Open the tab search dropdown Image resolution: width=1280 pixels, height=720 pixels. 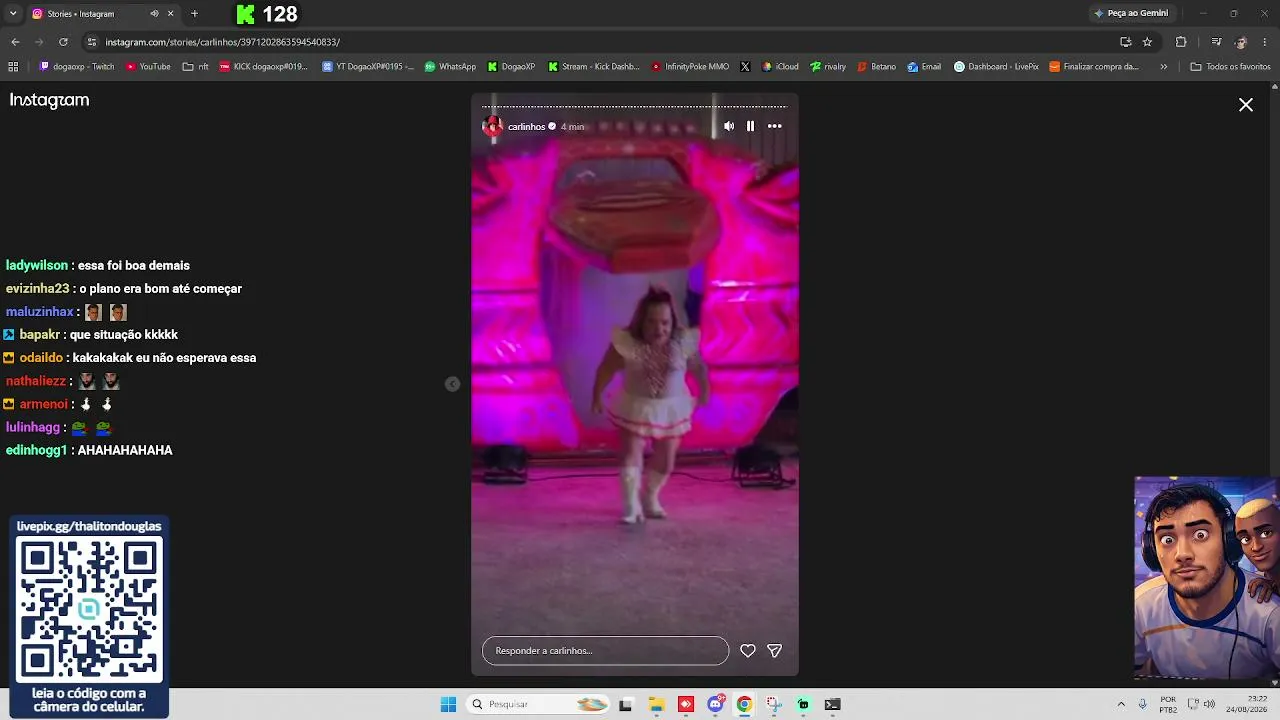pos(13,14)
